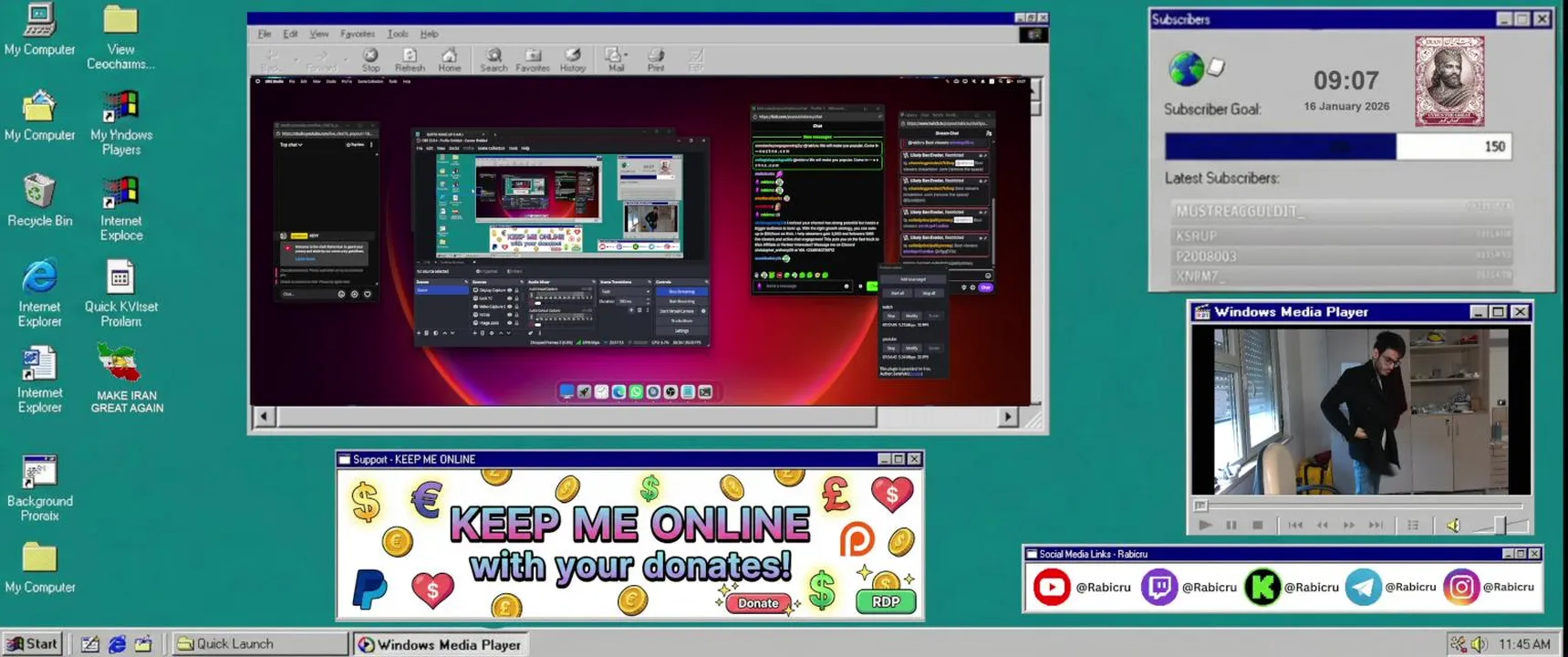Select subscriber MUSTREAGGULDIT_ row
This screenshot has width=1568, height=657.
tap(1341, 211)
